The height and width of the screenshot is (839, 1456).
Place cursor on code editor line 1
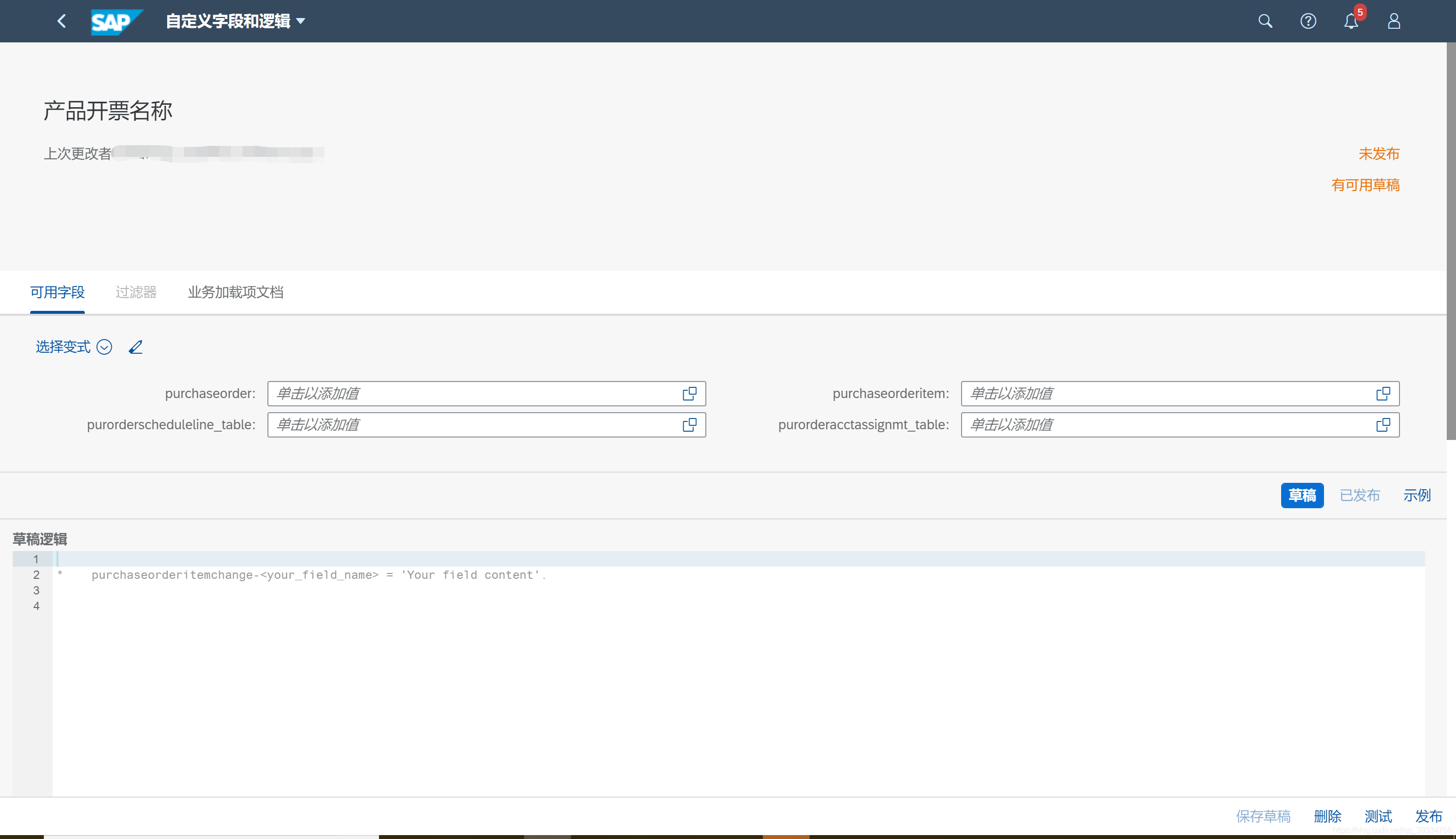(x=738, y=559)
